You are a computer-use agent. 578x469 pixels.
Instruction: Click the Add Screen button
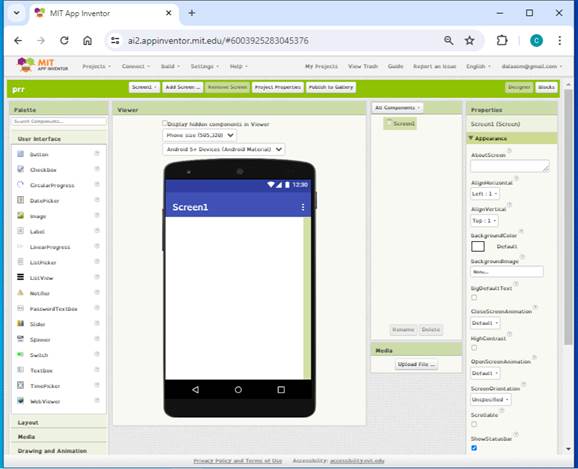182,87
